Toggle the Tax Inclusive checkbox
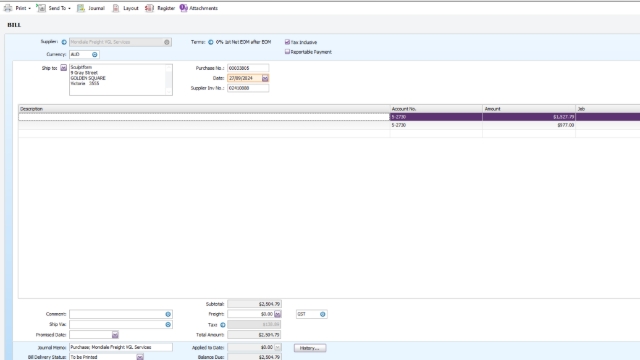The width and height of the screenshot is (640, 360). [287, 42]
